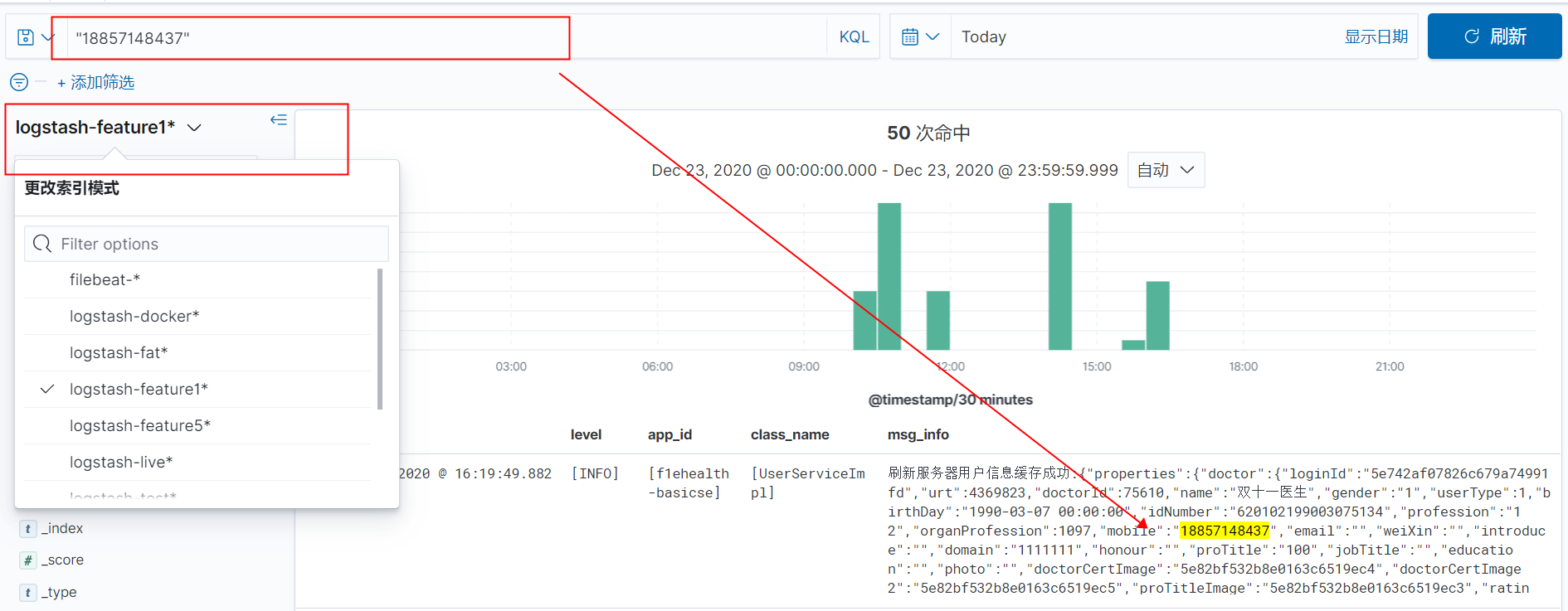Click the 显示日期 link

coord(1376,37)
